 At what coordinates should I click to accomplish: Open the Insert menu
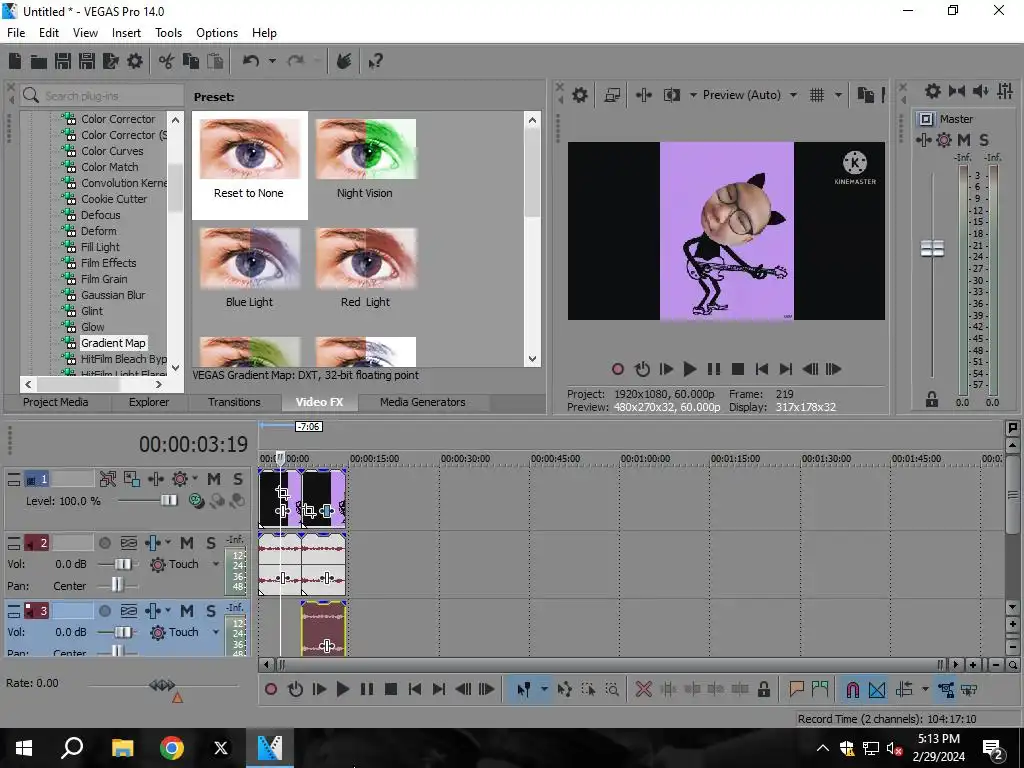pos(126,33)
